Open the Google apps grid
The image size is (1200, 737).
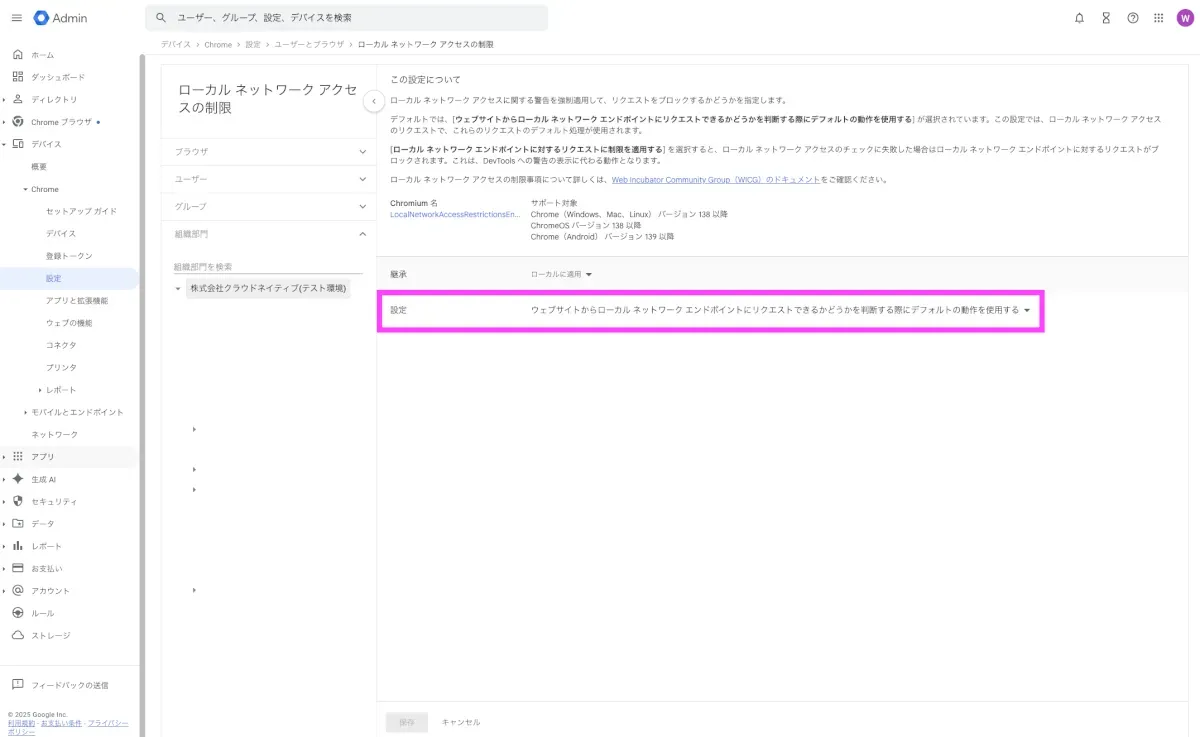[1159, 18]
